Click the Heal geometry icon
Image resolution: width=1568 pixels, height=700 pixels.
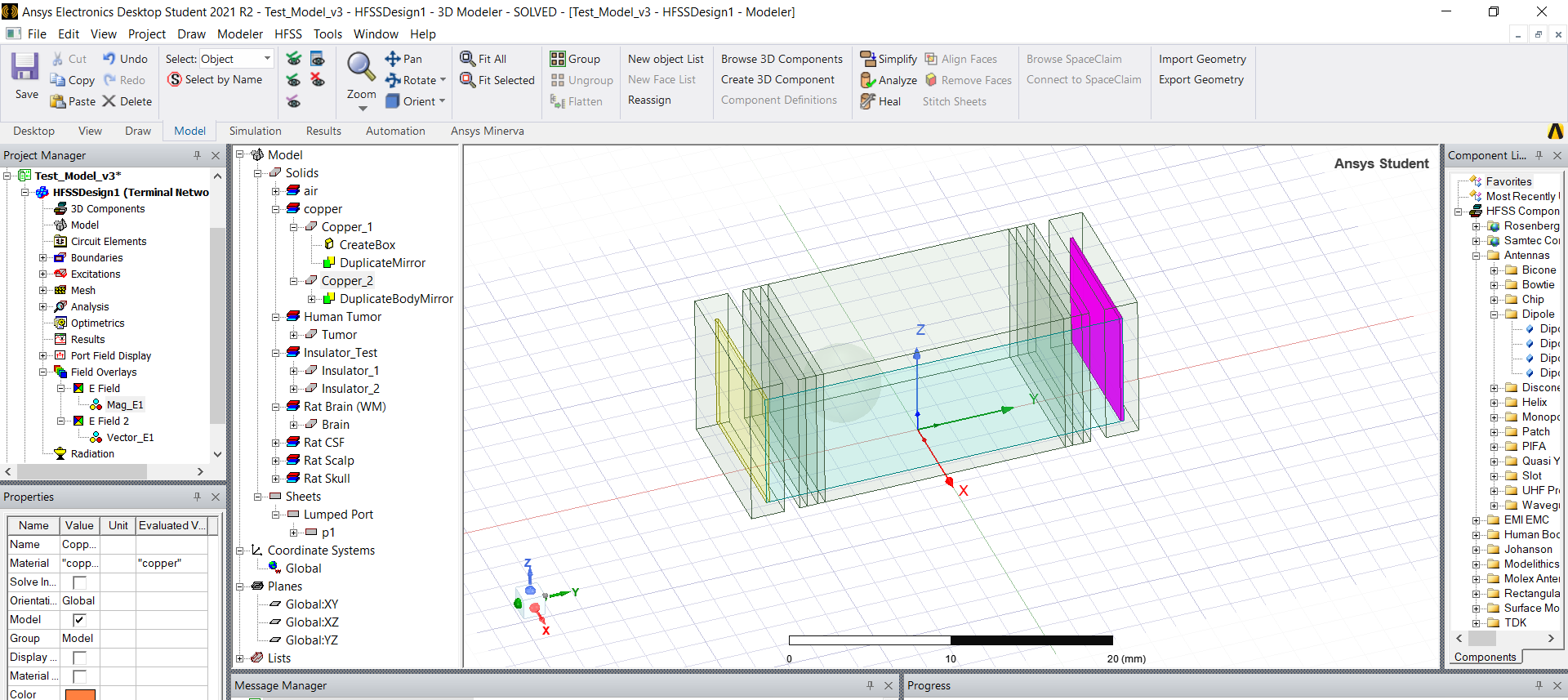coord(868,101)
